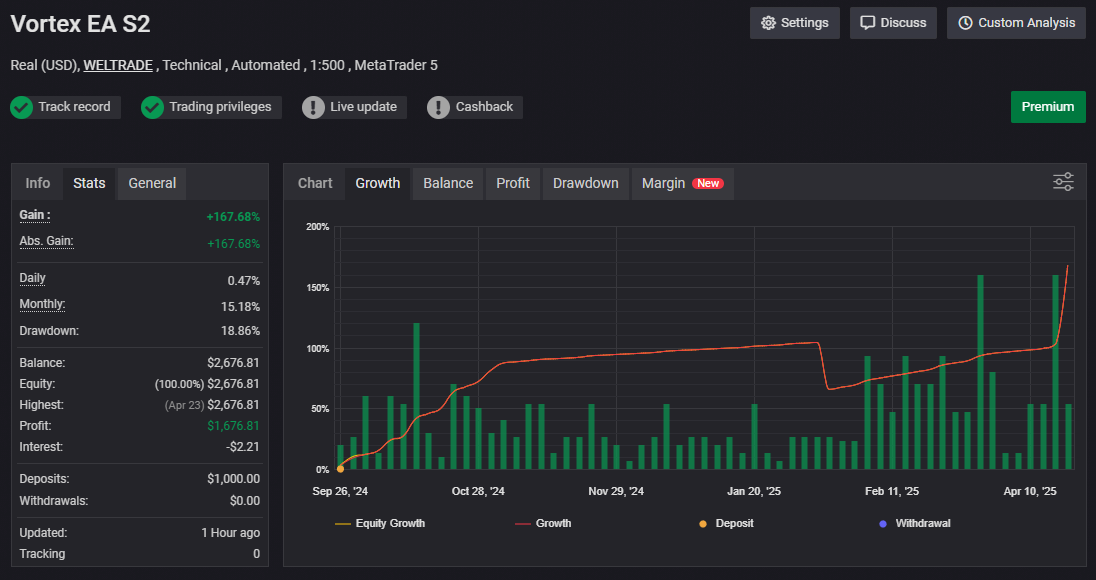Screen dimensions: 1096x580
Task: Toggle Equity Growth series in legend
Action: coord(380,523)
